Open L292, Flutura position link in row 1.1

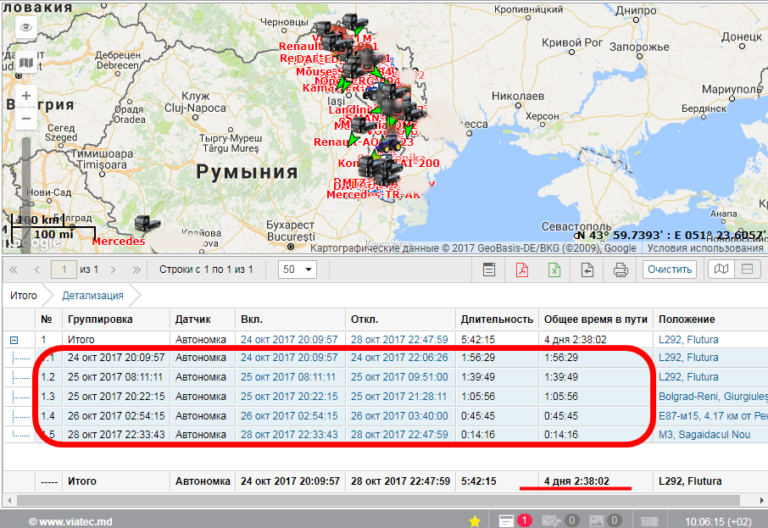[688, 357]
